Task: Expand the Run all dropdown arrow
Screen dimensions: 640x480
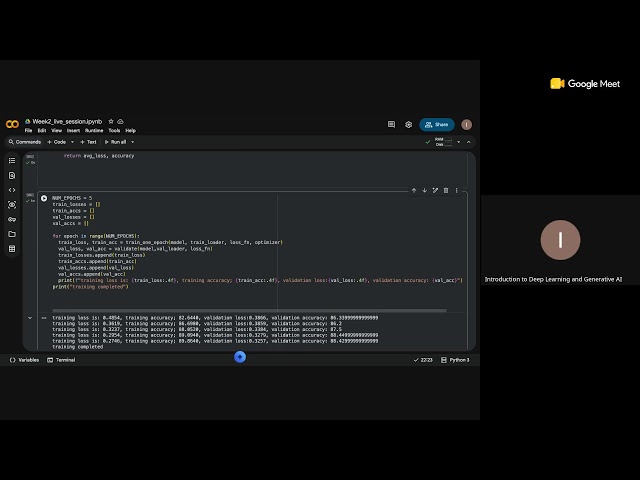Action: pyautogui.click(x=132, y=142)
